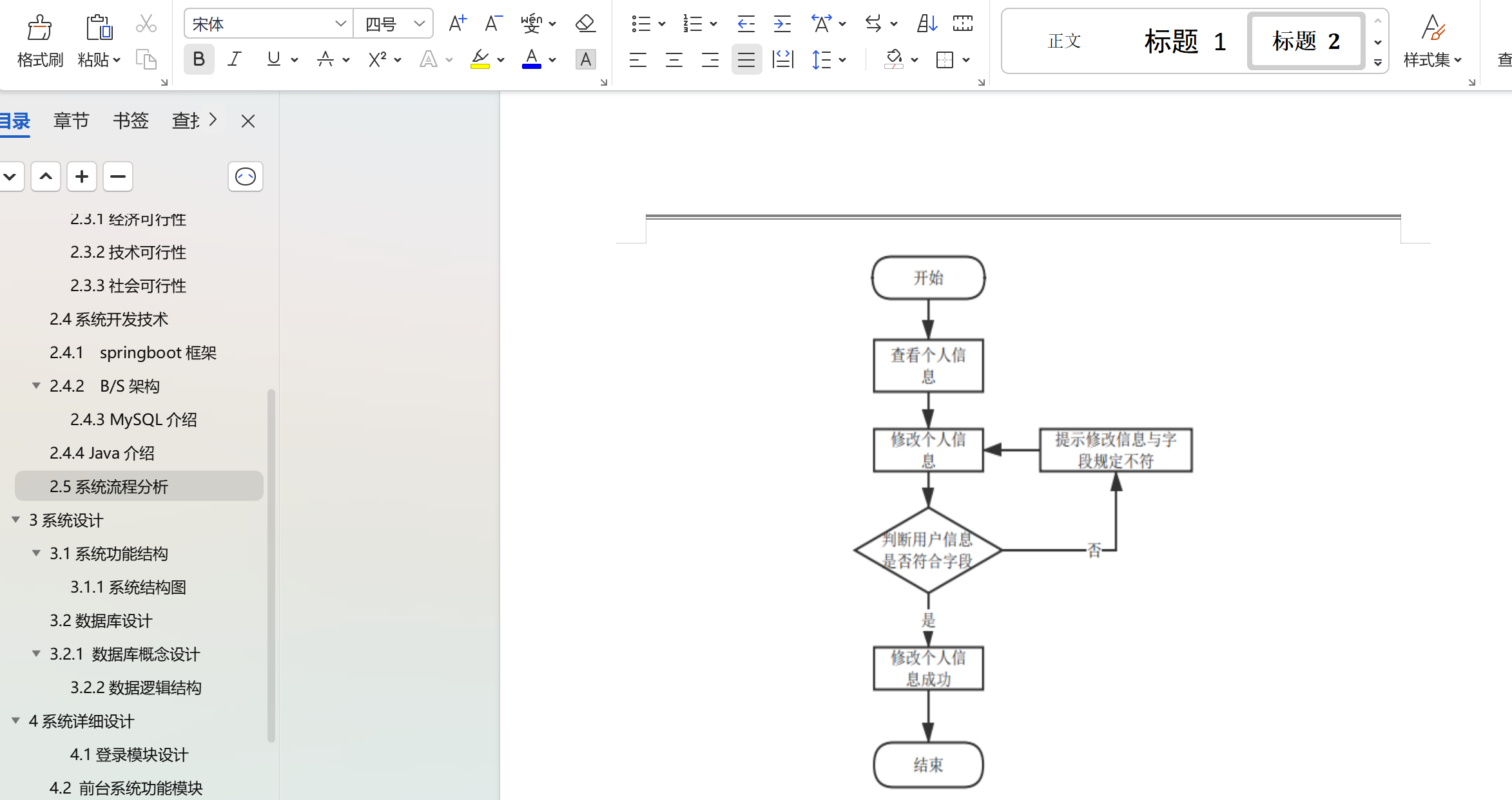Enable justified paragraph alignment

[746, 59]
